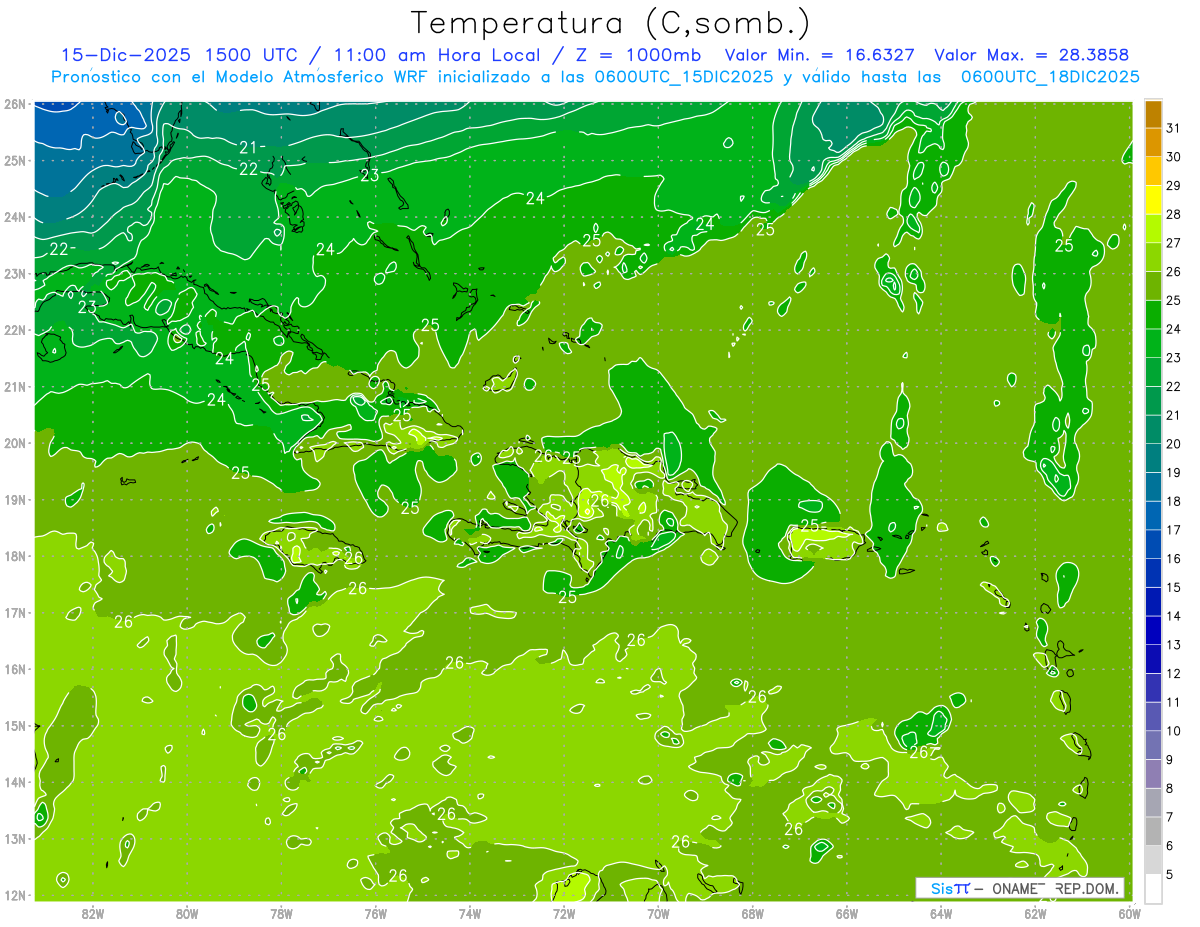
Task: Click the 14N latitude axis label
Action: [15, 782]
